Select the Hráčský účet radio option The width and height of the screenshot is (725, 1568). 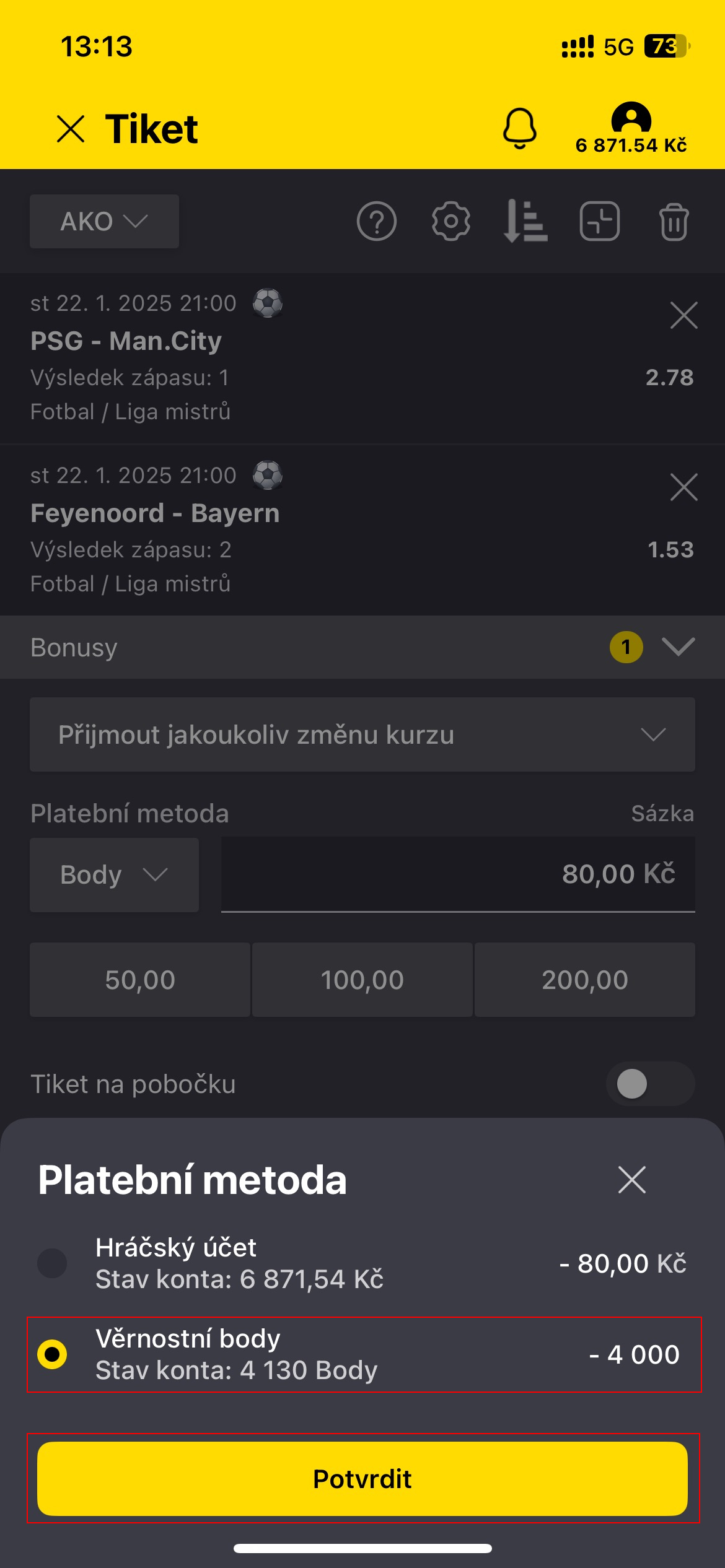pos(53,1263)
